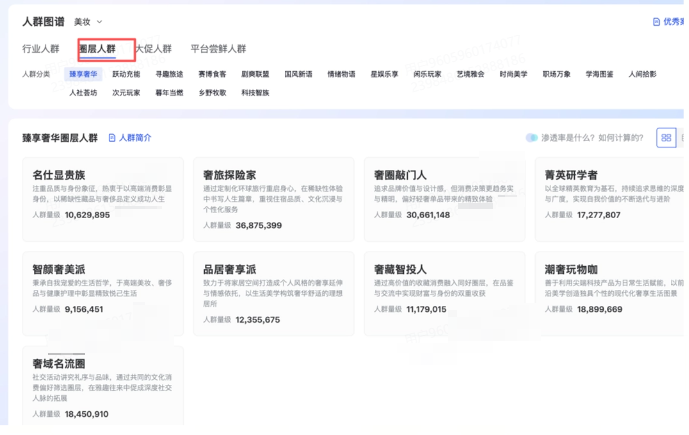Open the 奢圈敲门人 audience card
Viewport: 689px width, 435px height.
(x=444, y=199)
